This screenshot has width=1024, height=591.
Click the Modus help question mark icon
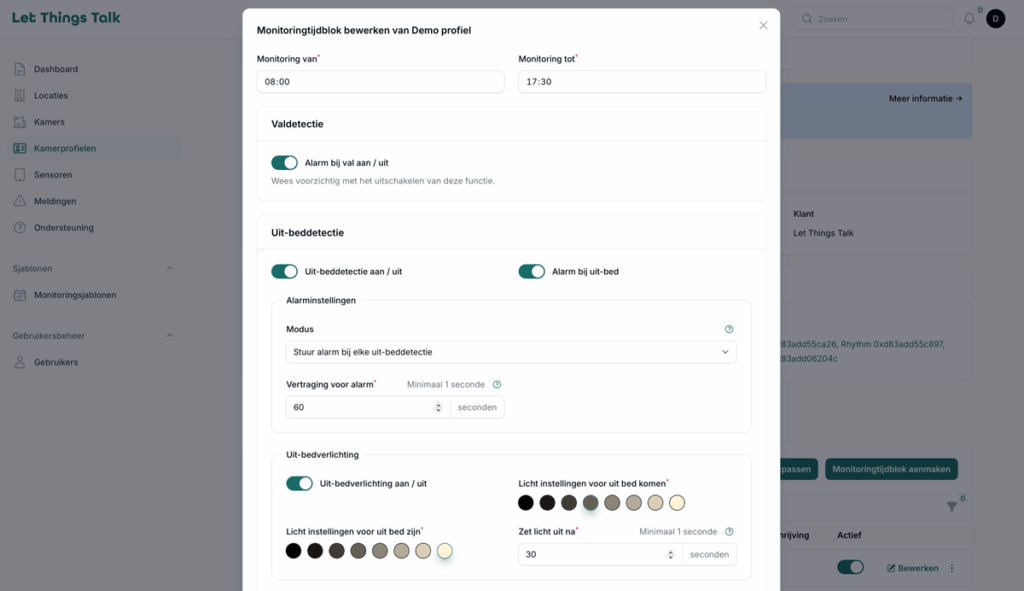click(x=729, y=329)
